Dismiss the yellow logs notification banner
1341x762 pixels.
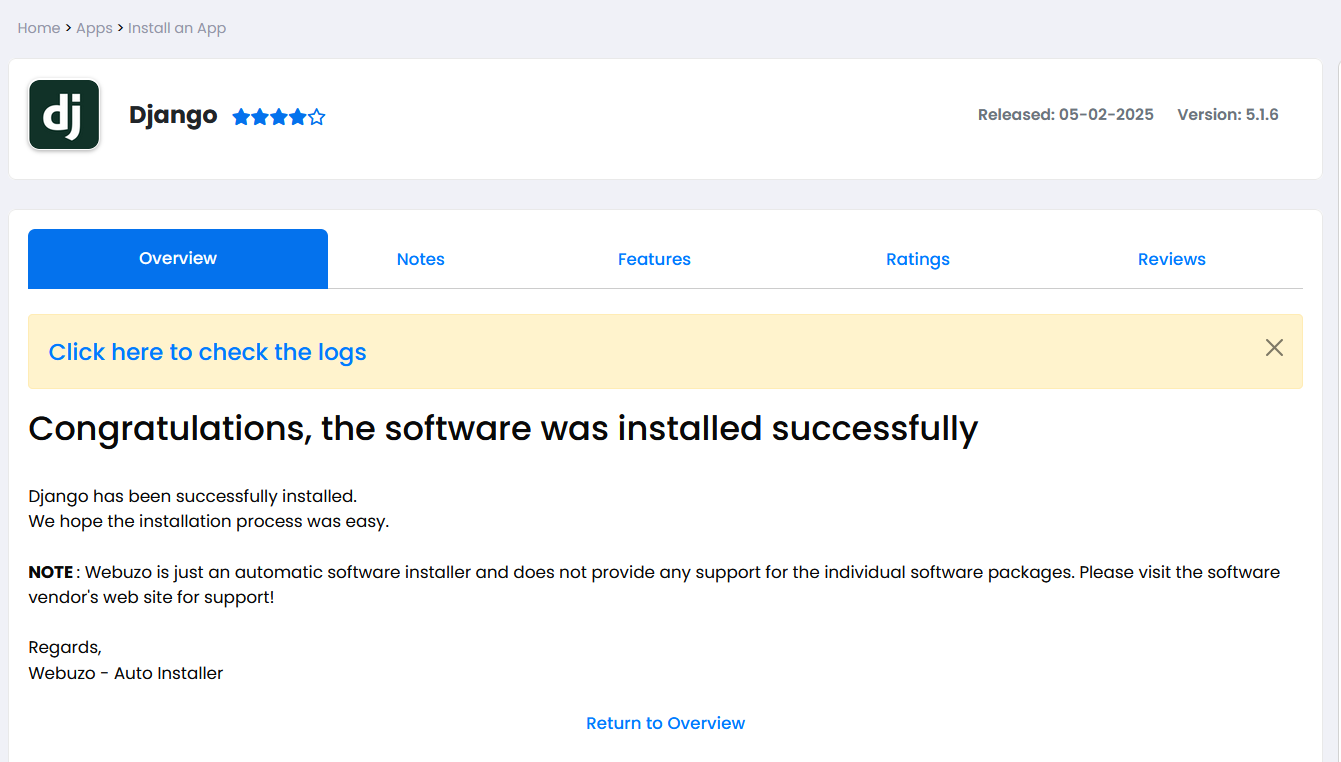[1274, 348]
